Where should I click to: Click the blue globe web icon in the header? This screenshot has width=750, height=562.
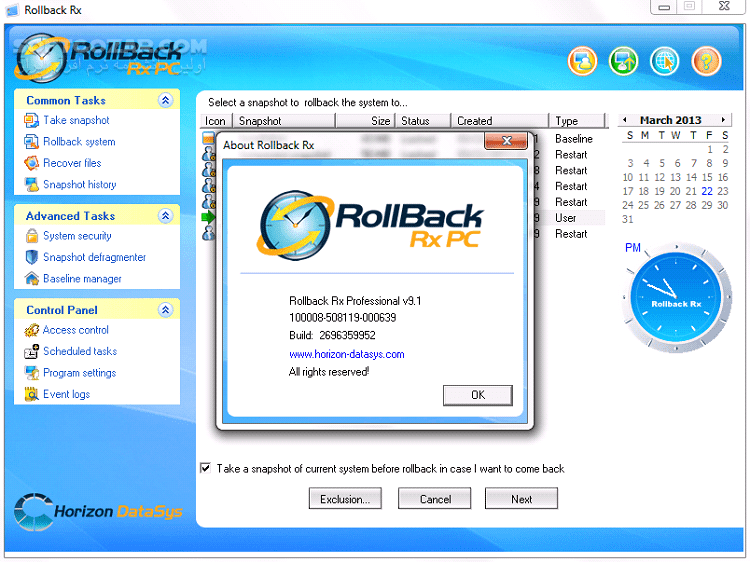click(664, 62)
